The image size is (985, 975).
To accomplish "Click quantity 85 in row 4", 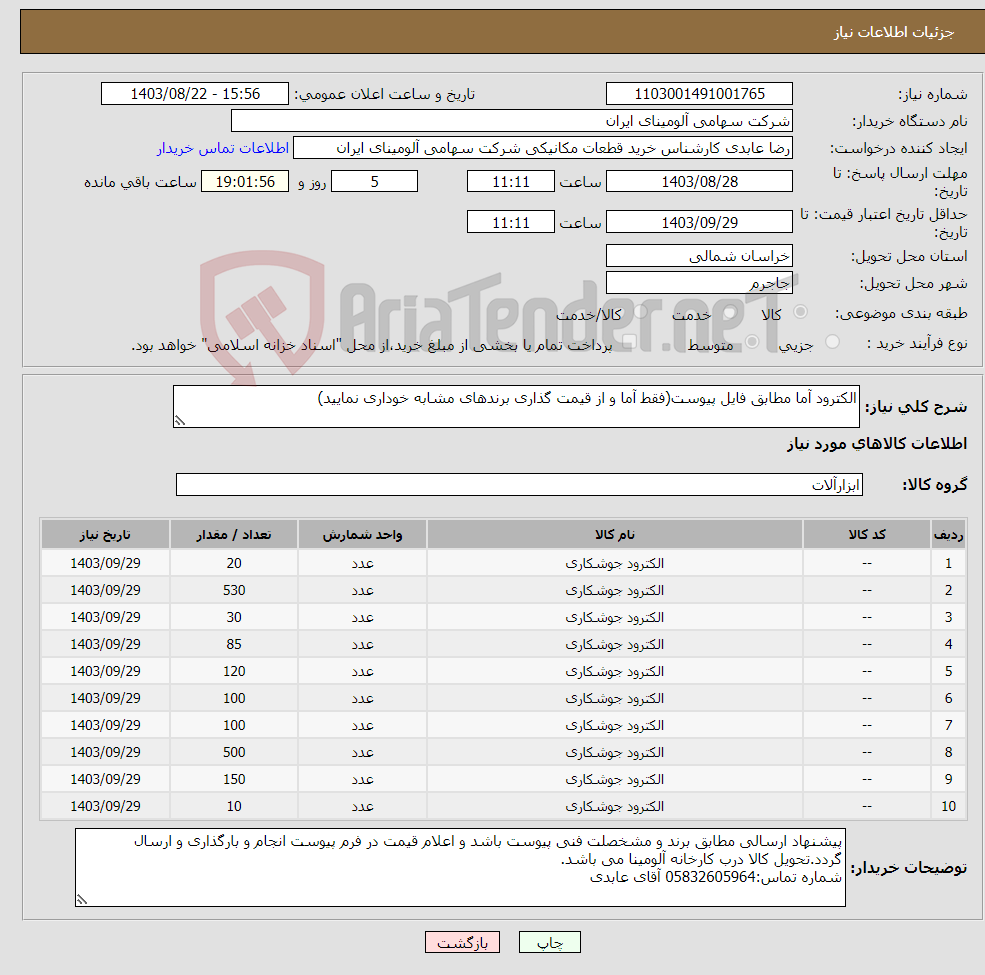I will pyautogui.click(x=234, y=644).
